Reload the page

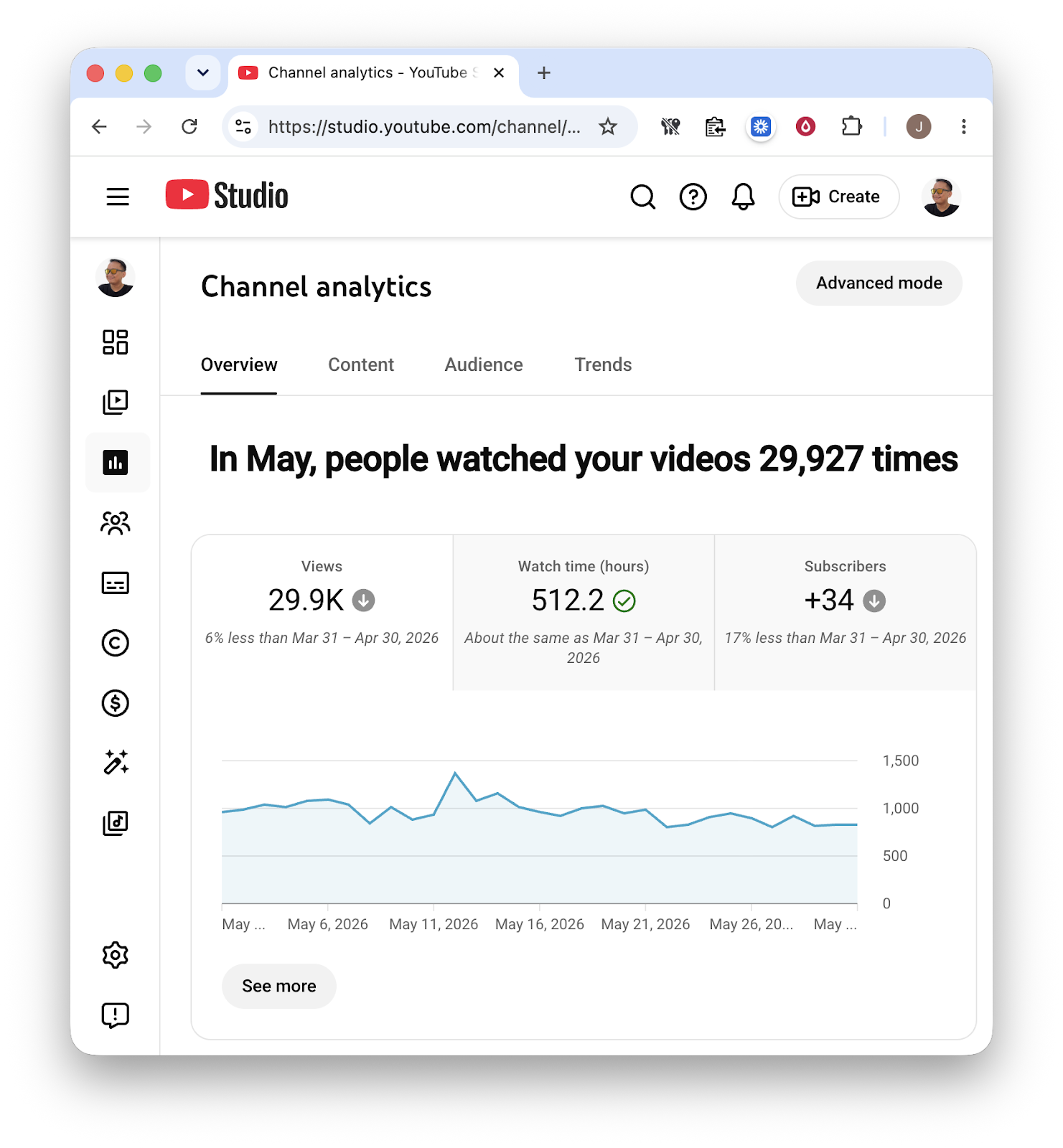[x=189, y=127]
